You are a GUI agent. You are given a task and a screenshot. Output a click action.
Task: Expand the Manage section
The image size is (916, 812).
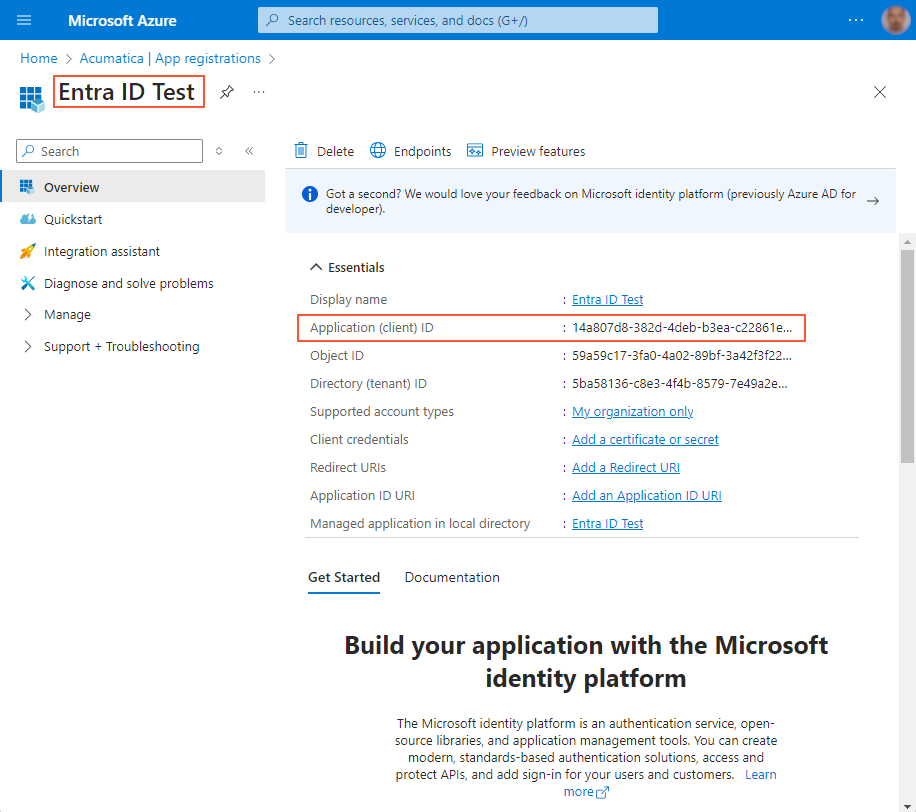[67, 314]
